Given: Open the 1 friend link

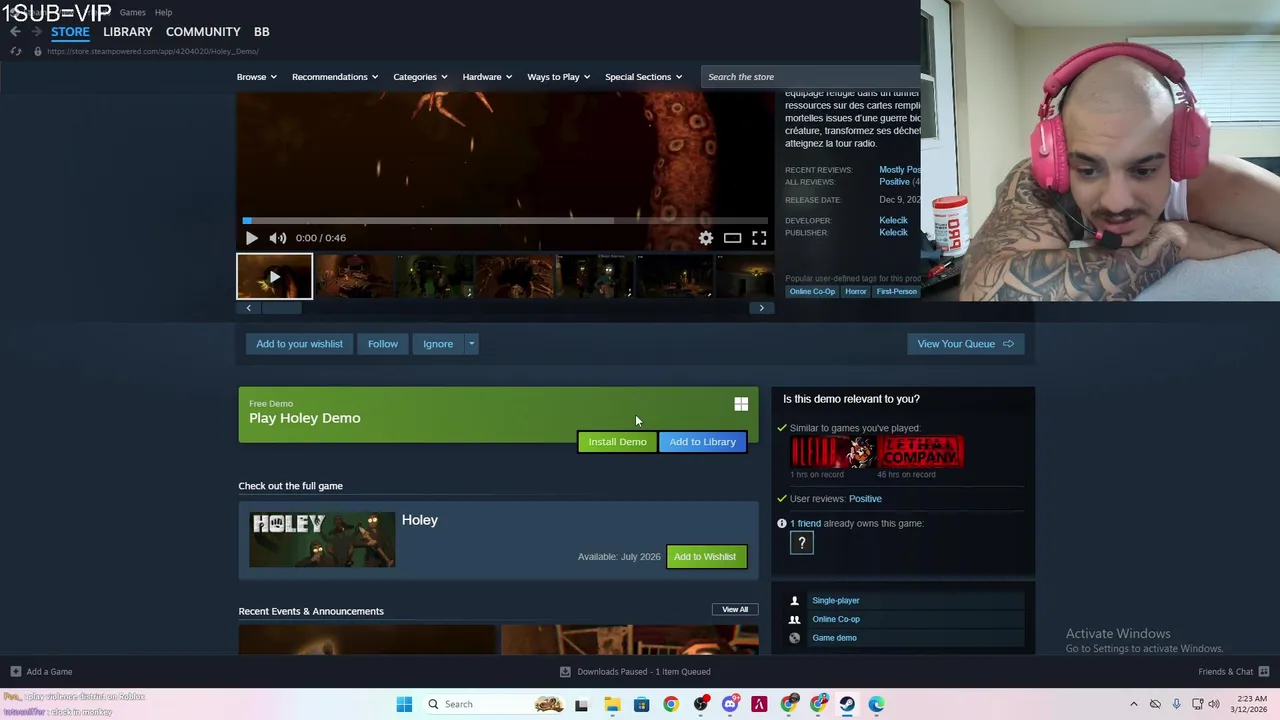Looking at the screenshot, I should click(x=805, y=523).
